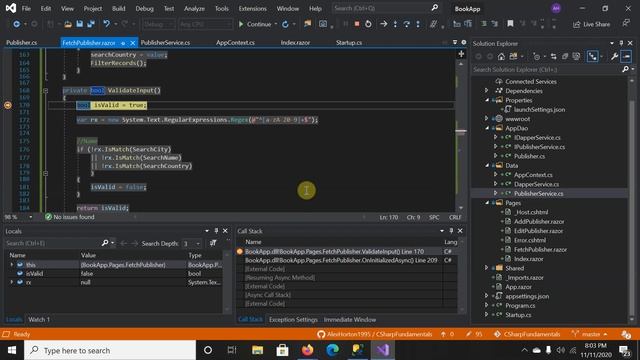Image resolution: width=640 pixels, height=360 pixels.
Task: Click the Solution Explorer search magnifier icon
Action: point(625,69)
